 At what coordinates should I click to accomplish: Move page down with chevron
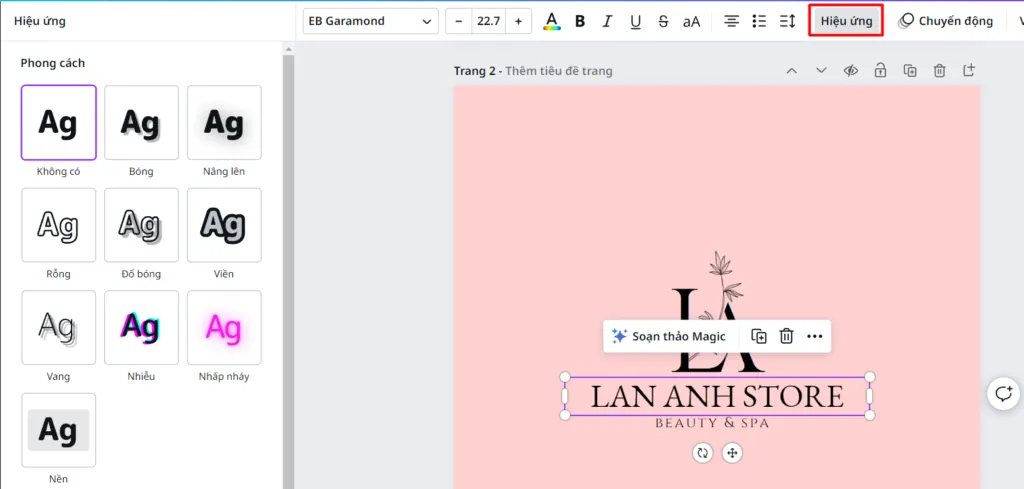[x=822, y=71]
